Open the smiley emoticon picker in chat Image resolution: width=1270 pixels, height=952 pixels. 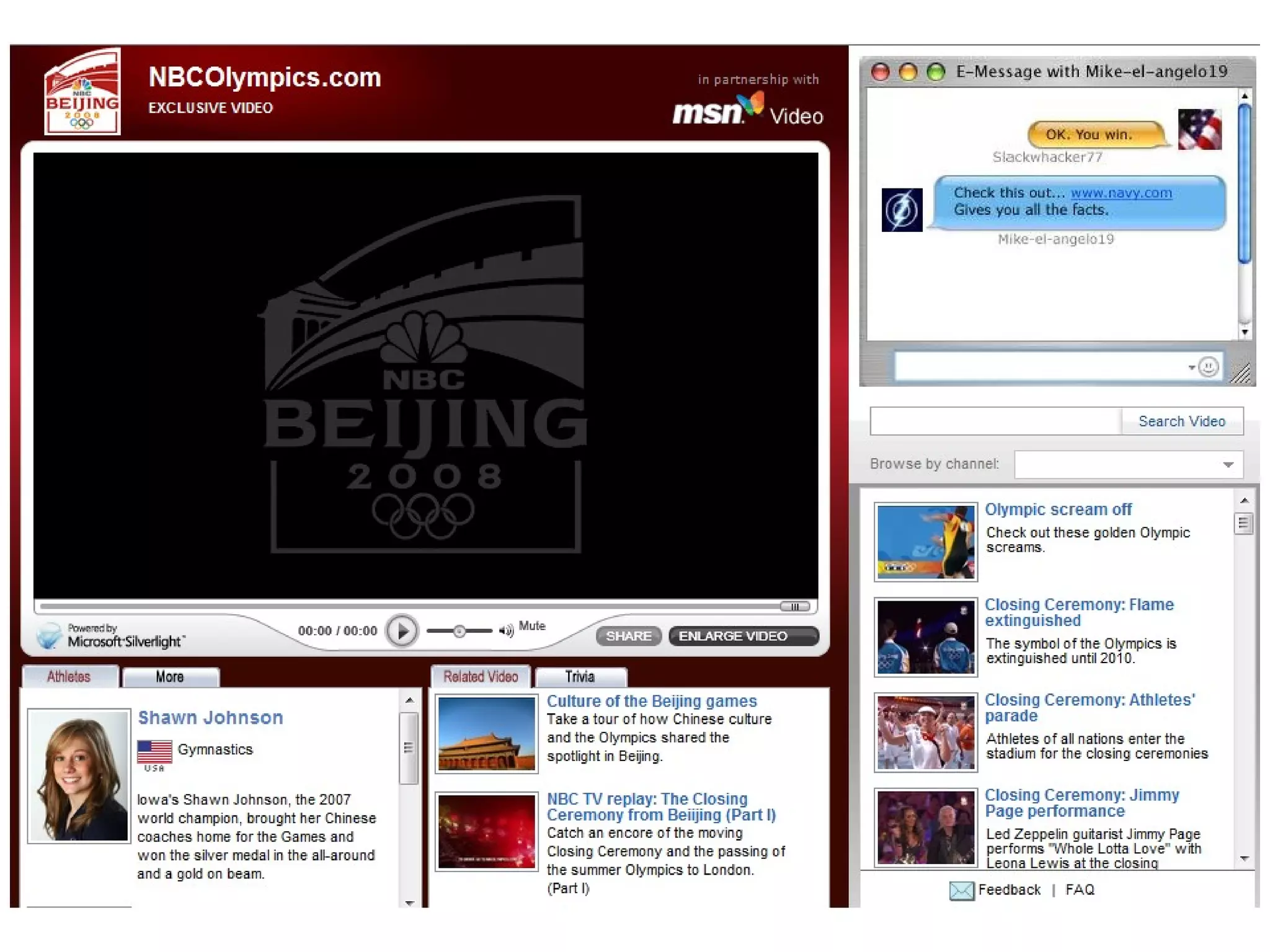coord(1208,367)
